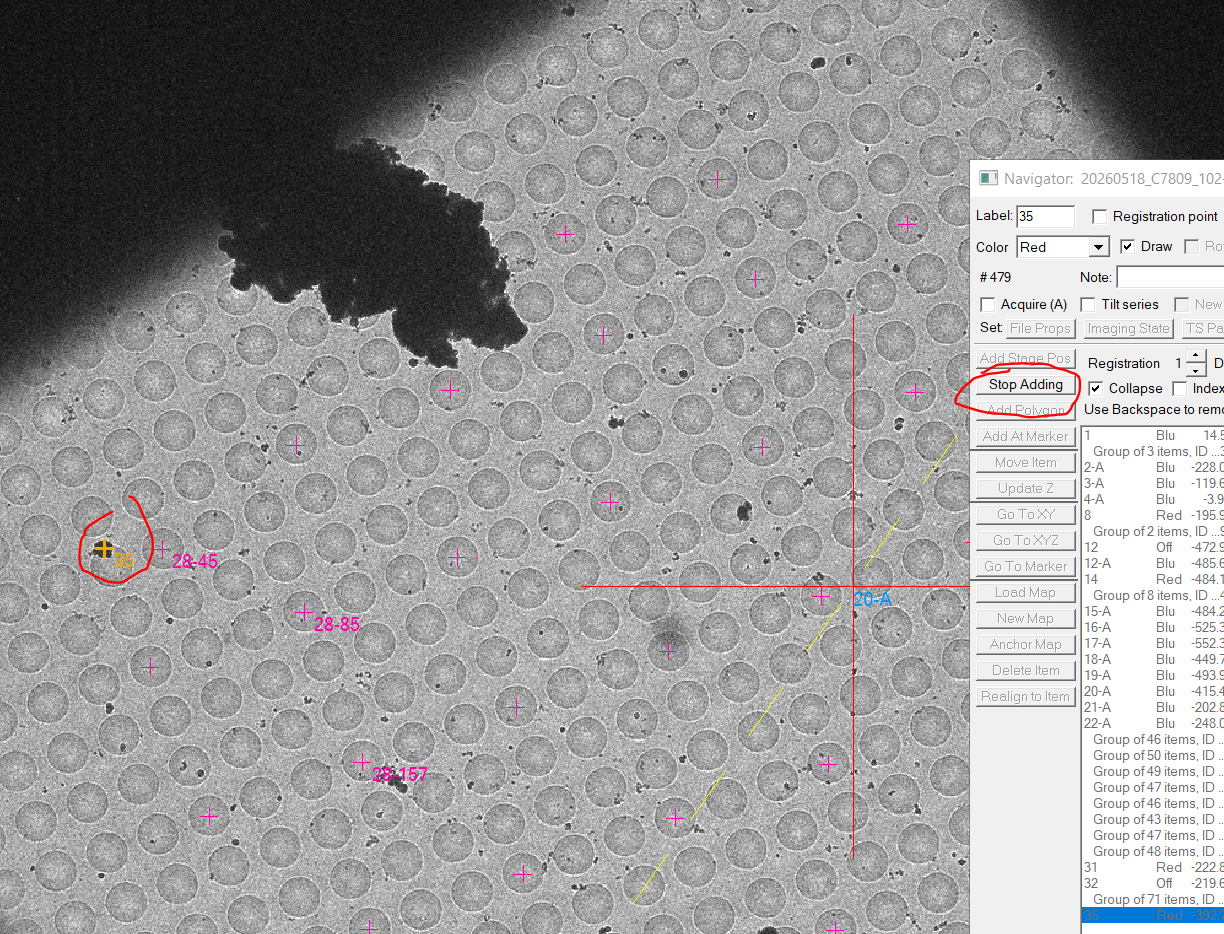The image size is (1224, 934).
Task: Click the Go To XY button
Action: (1025, 514)
